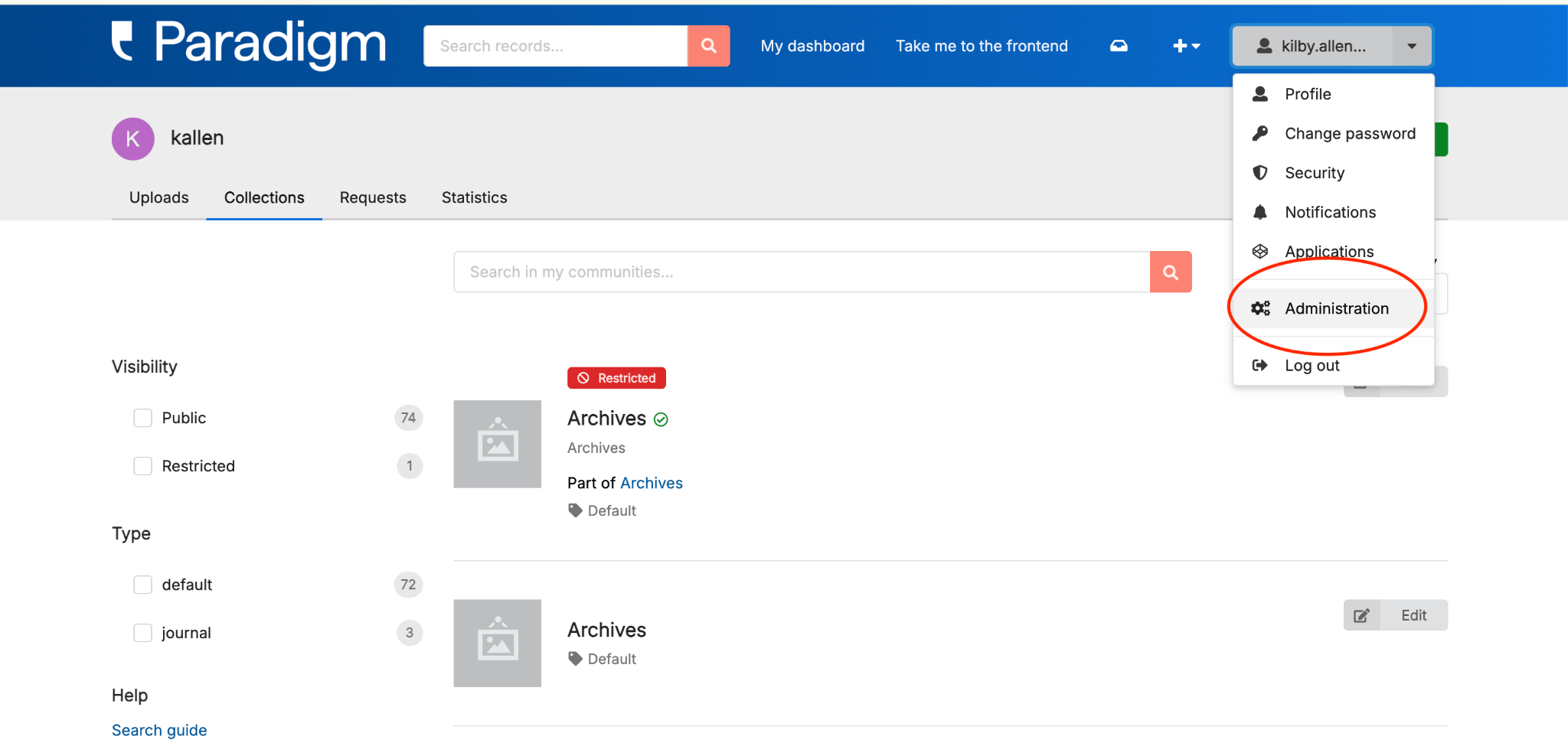Switch to the Statistics tab
This screenshot has height=756, width=1568.
[475, 197]
